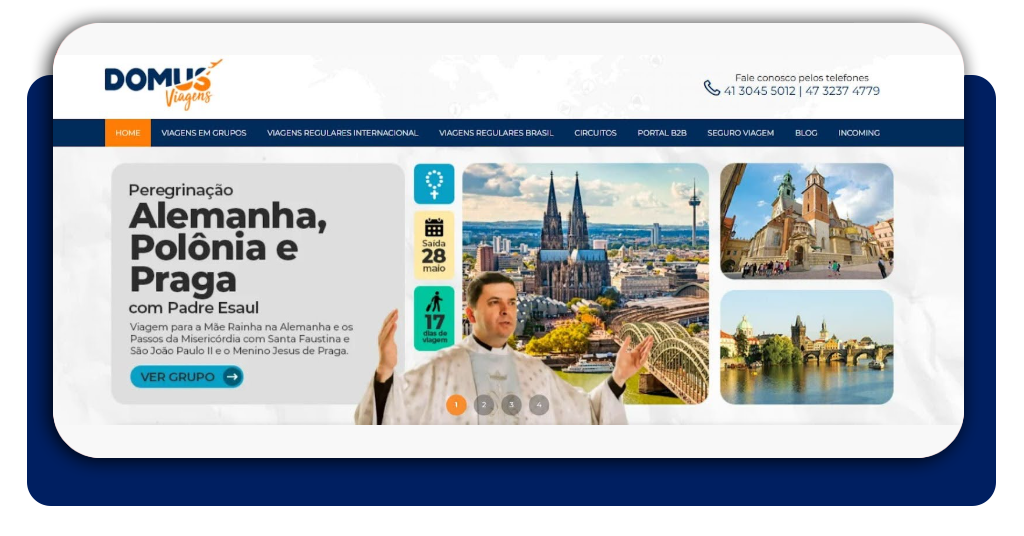The image size is (1024, 536).
Task: Open the HOME menu item
Action: coord(128,133)
